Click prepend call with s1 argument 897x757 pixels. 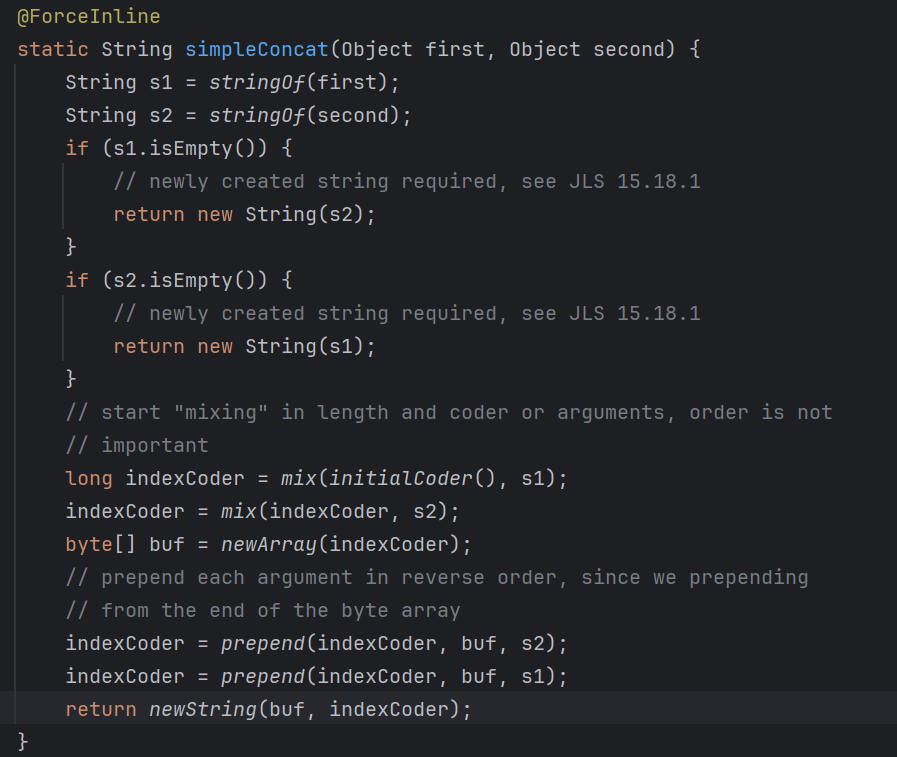(x=388, y=677)
